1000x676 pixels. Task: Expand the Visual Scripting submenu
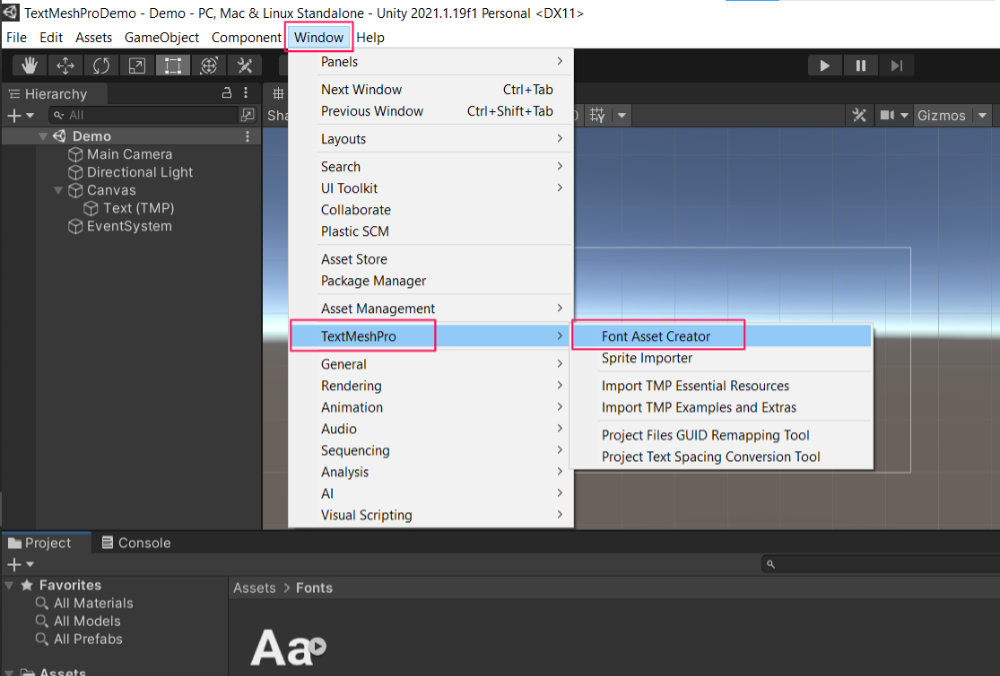(x=431, y=515)
